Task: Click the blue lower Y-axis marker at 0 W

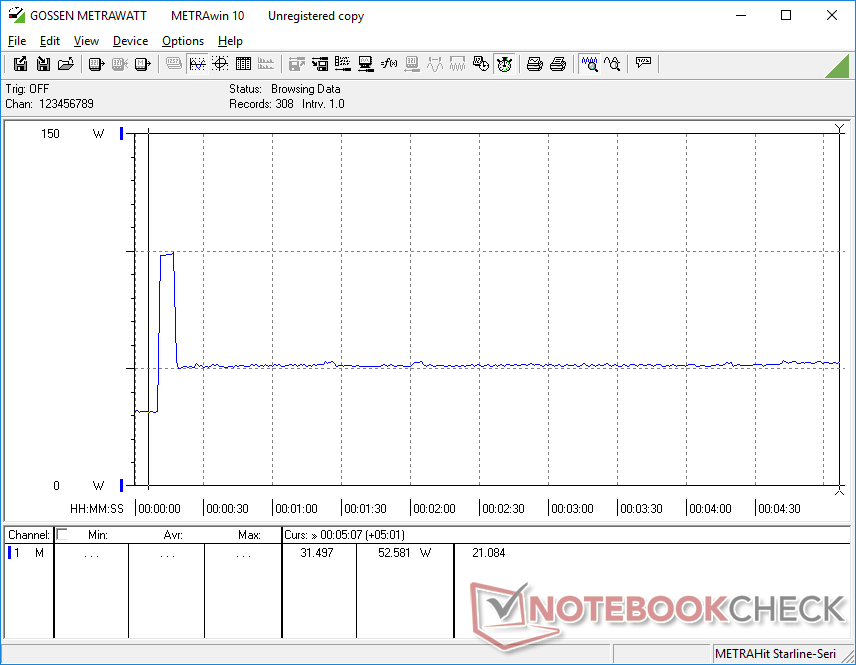Action: 121,485
